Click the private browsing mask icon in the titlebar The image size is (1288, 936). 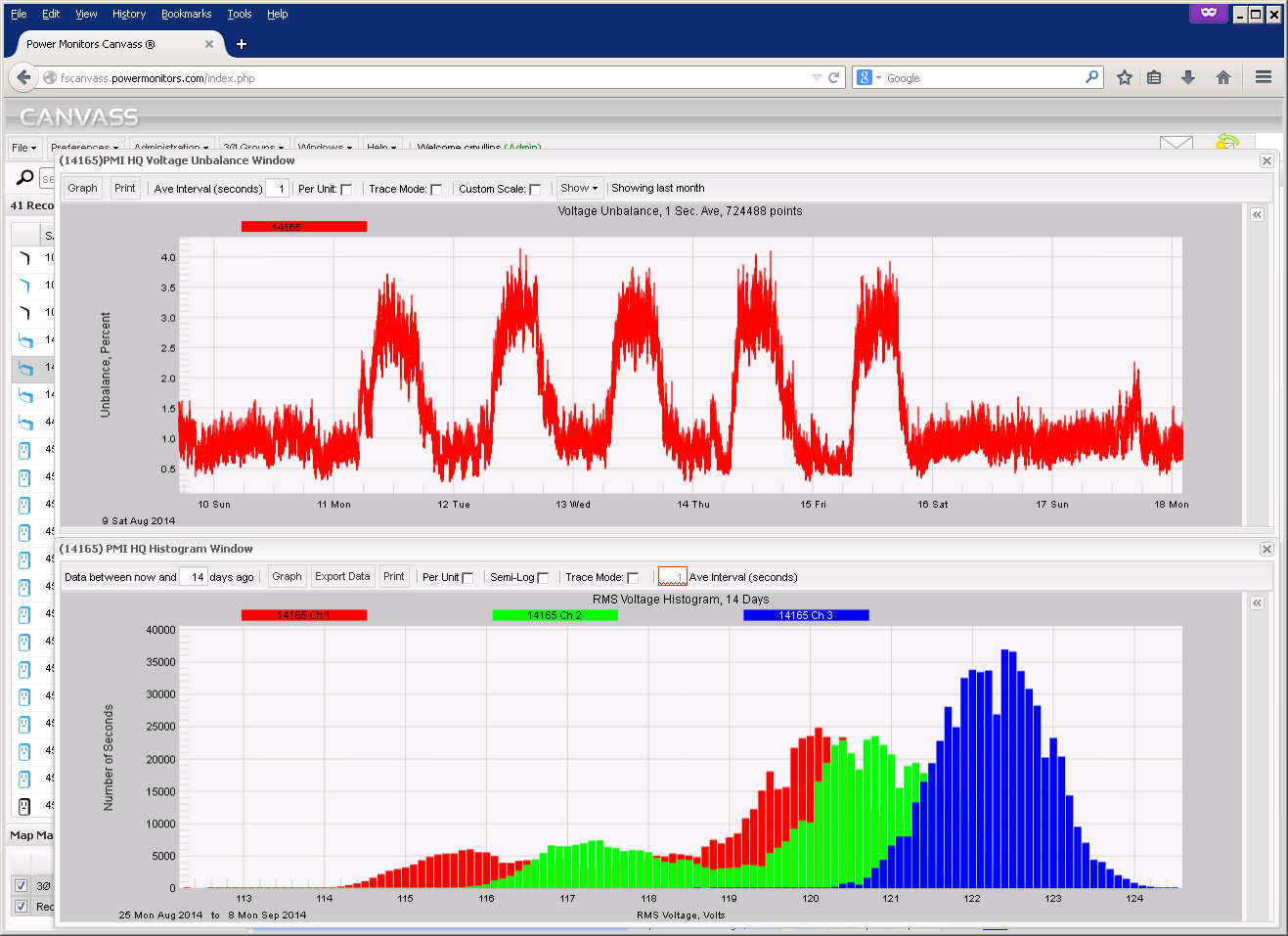tap(1208, 13)
